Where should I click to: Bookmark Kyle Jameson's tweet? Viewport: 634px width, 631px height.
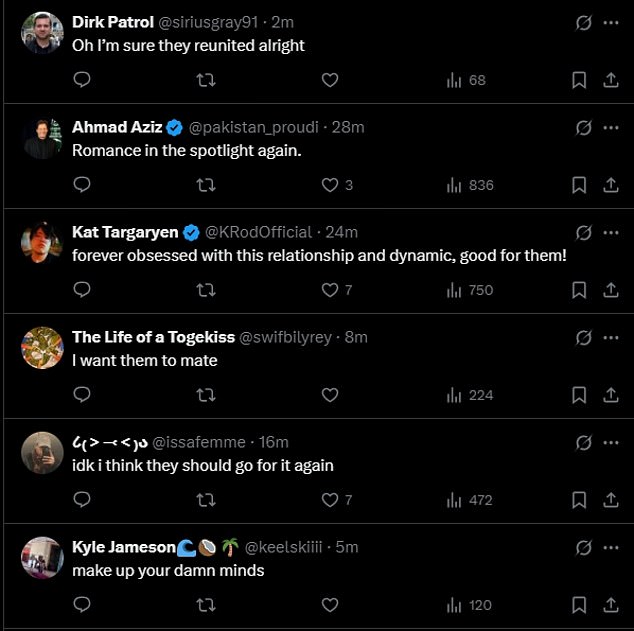click(x=579, y=605)
